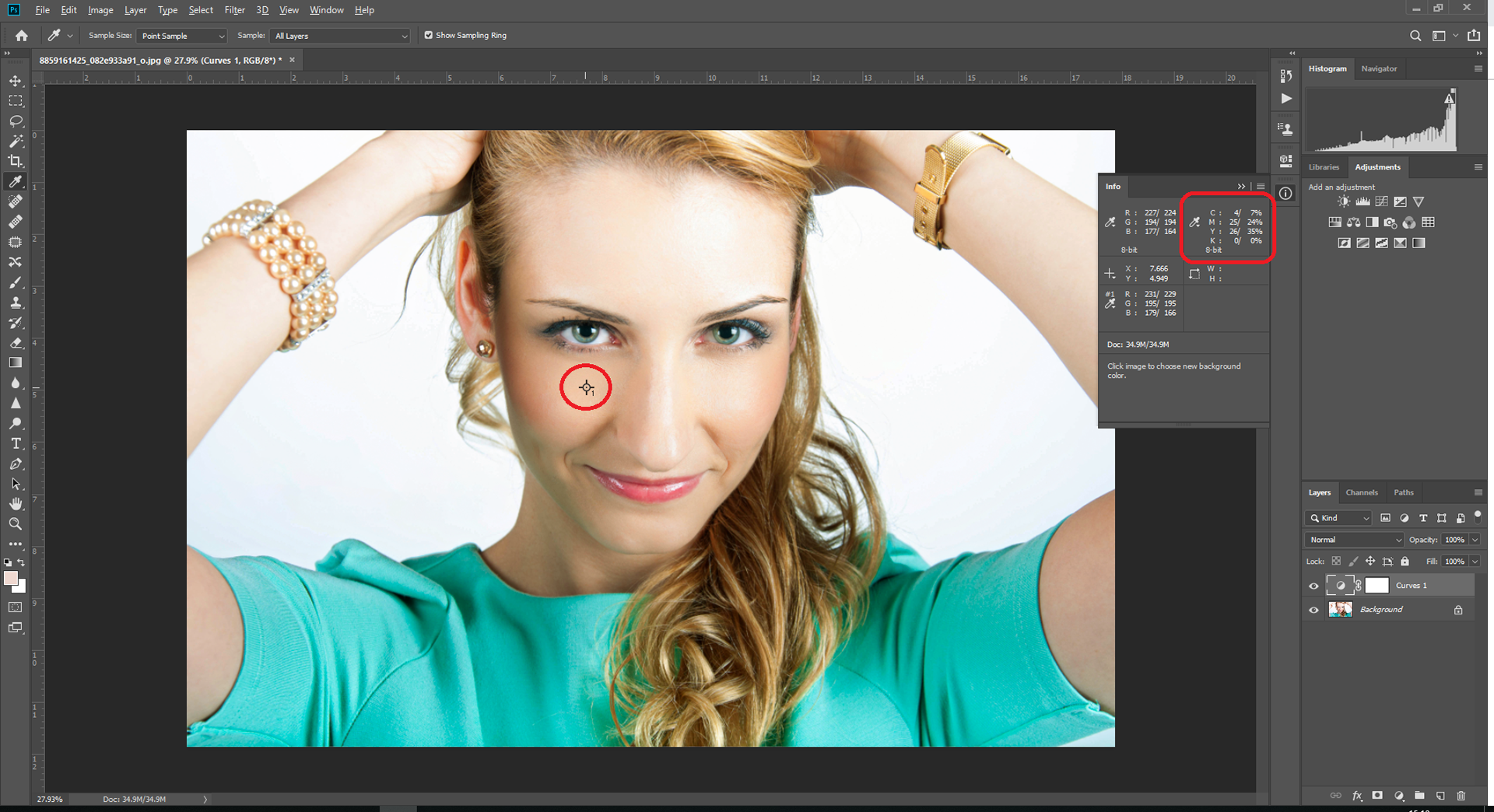1494x812 pixels.
Task: Collapse the Info panel with double arrows
Action: pyautogui.click(x=1241, y=187)
